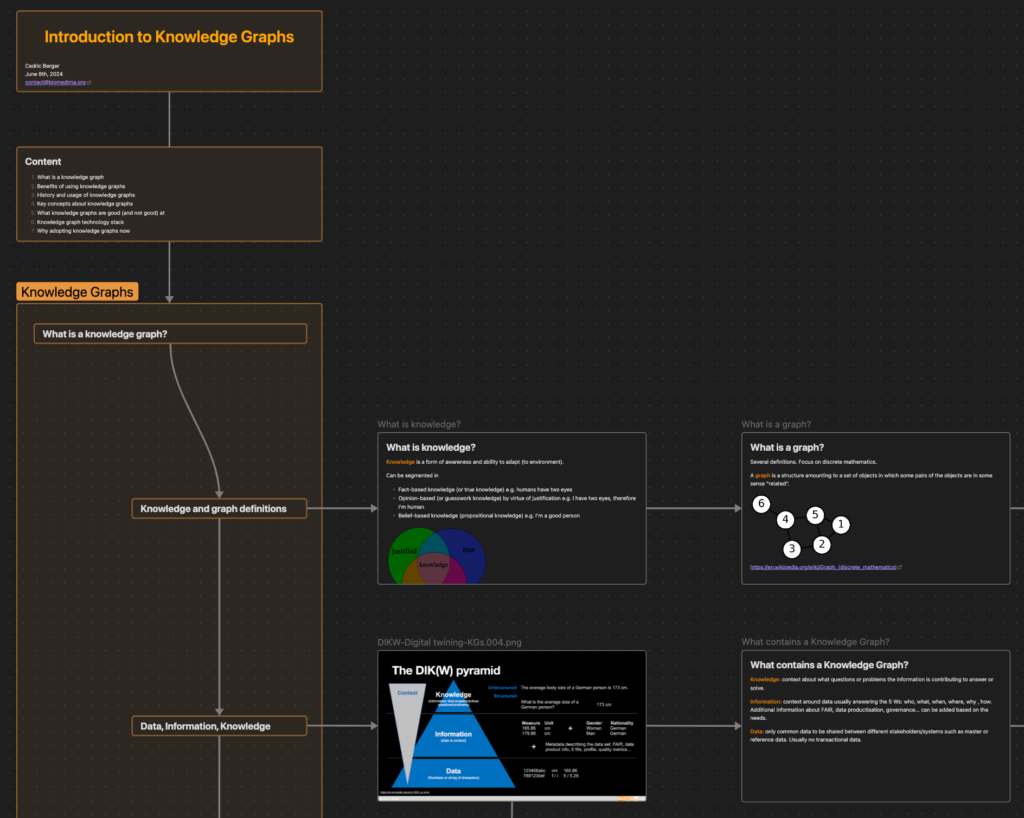
Task: Click graph node 6
Action: [x=761, y=504]
